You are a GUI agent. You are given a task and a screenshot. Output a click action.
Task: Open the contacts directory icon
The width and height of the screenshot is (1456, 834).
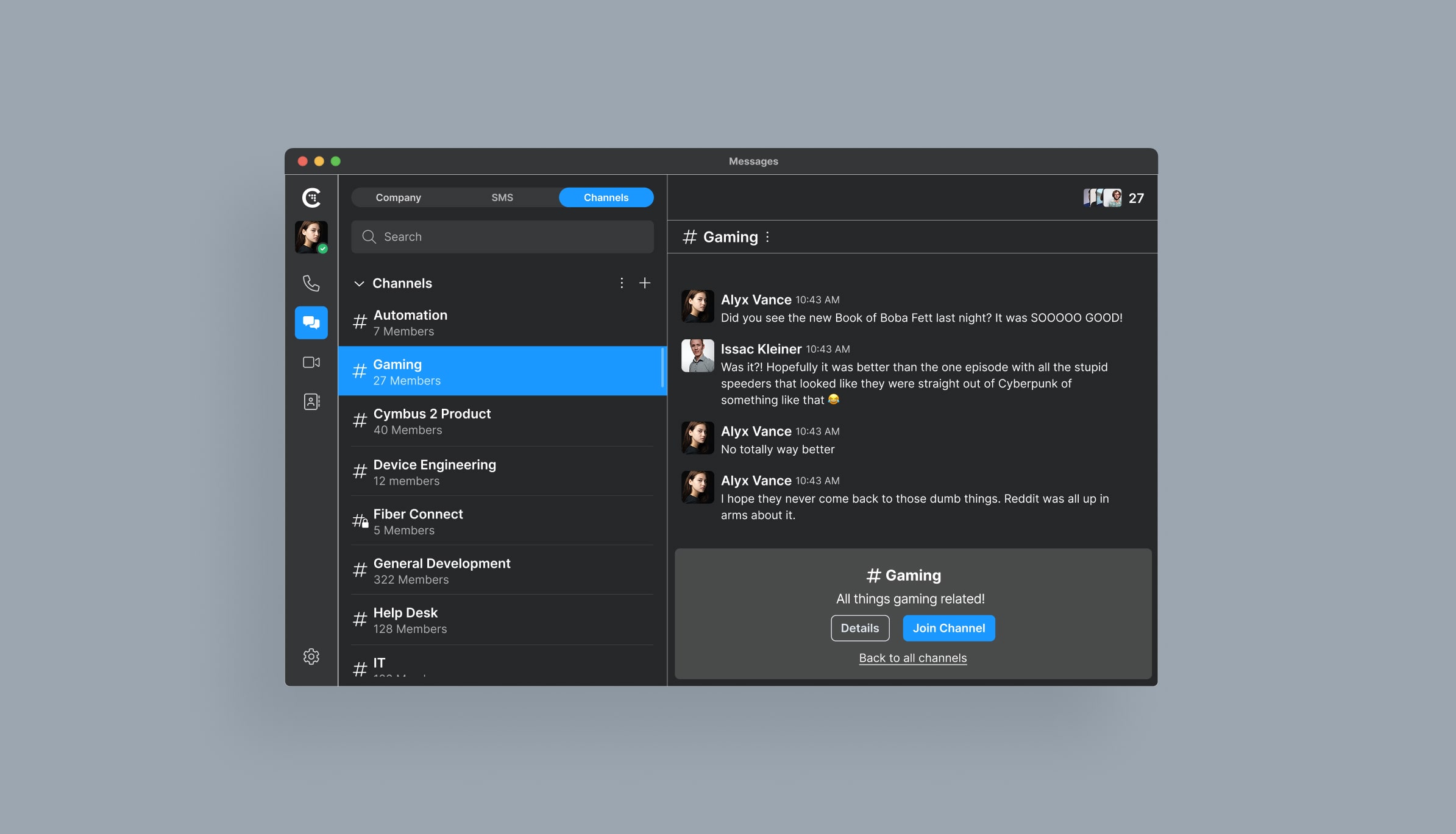pos(311,401)
